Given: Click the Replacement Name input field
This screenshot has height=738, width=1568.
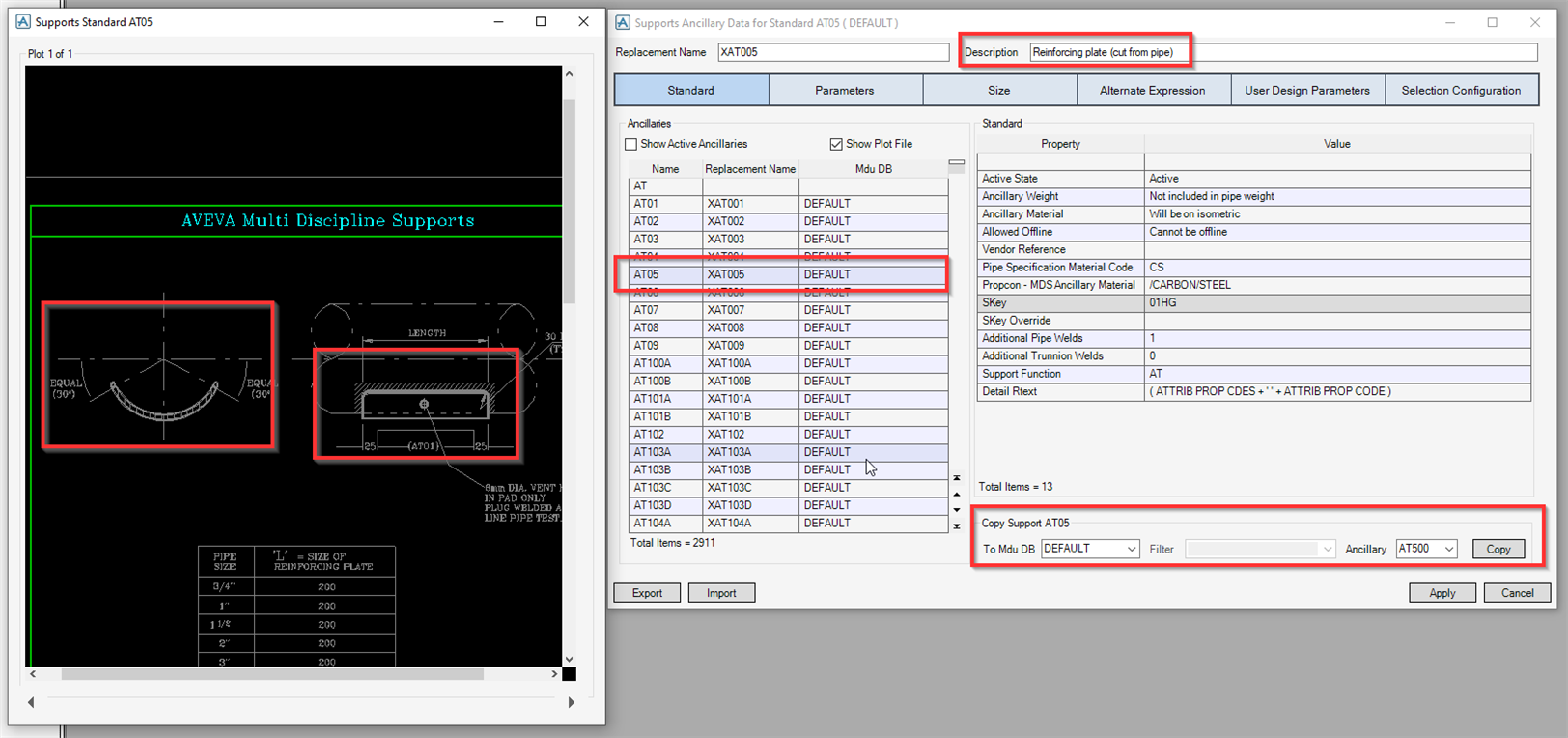Looking at the screenshot, I should (834, 52).
